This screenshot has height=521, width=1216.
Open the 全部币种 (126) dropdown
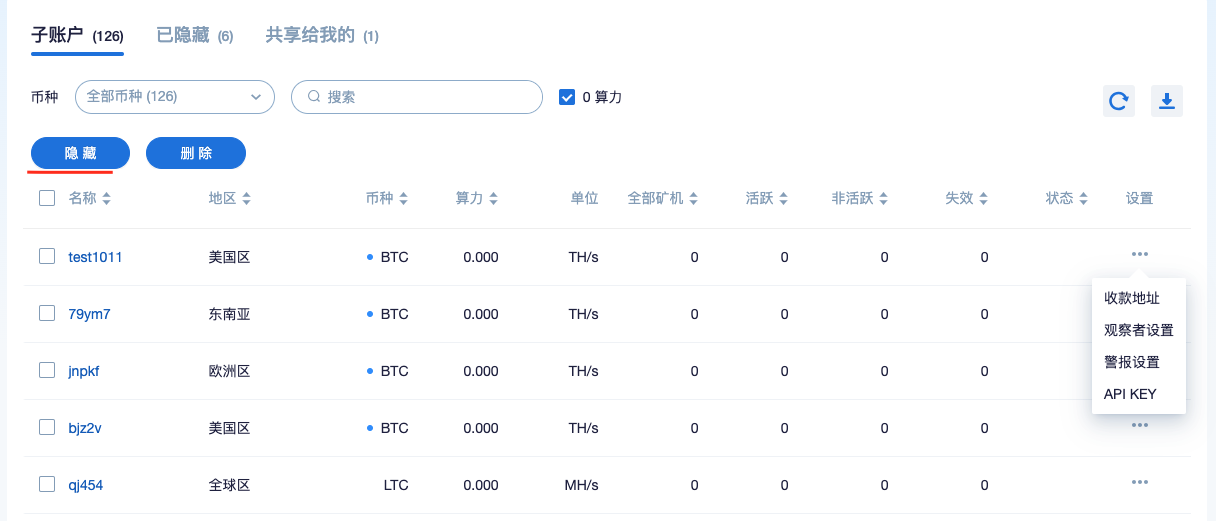(175, 97)
